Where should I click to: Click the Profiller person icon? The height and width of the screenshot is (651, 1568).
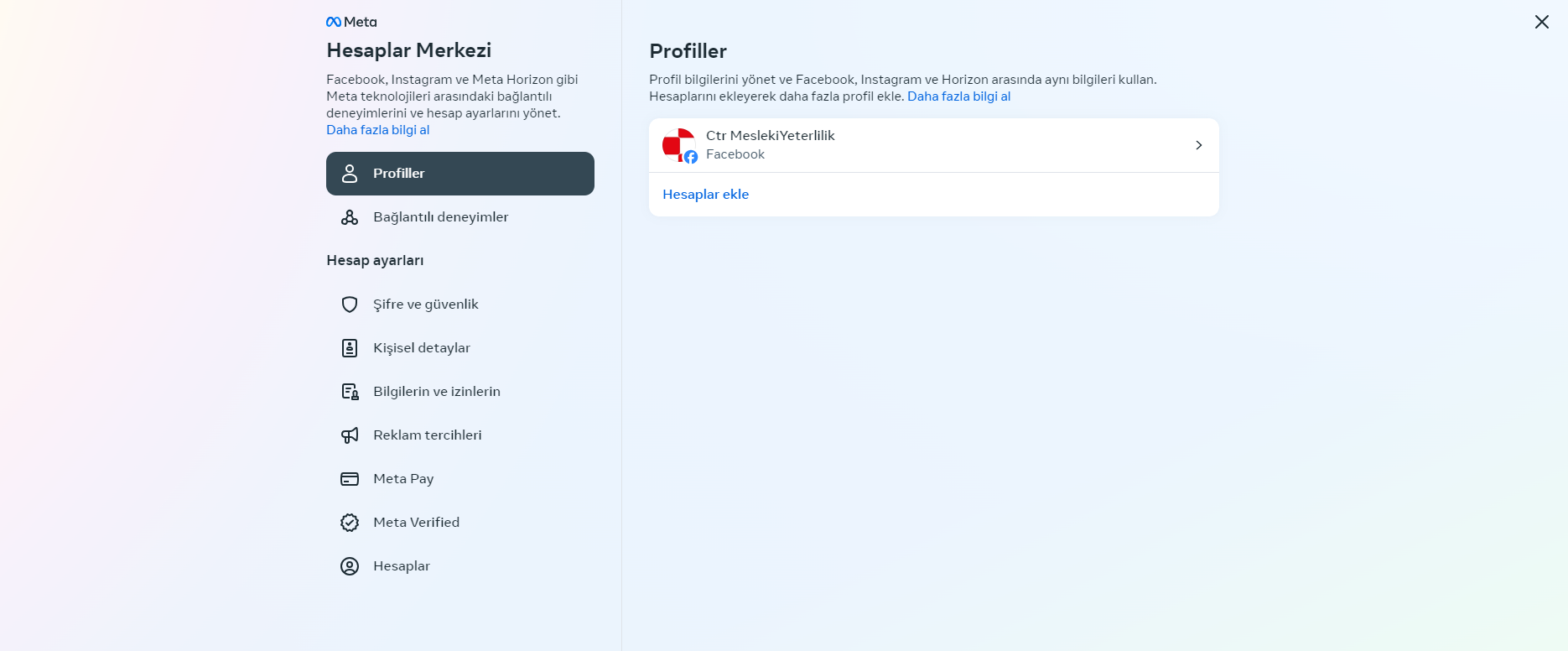(350, 174)
